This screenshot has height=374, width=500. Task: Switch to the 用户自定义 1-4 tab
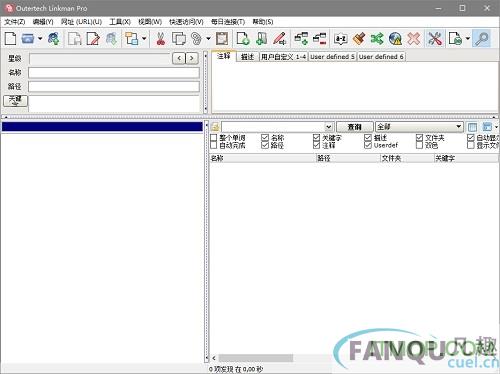point(283,57)
